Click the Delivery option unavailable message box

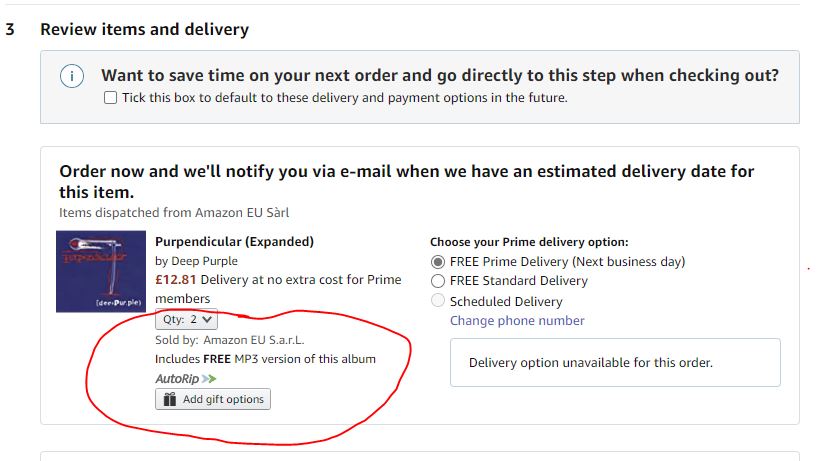[x=614, y=362]
